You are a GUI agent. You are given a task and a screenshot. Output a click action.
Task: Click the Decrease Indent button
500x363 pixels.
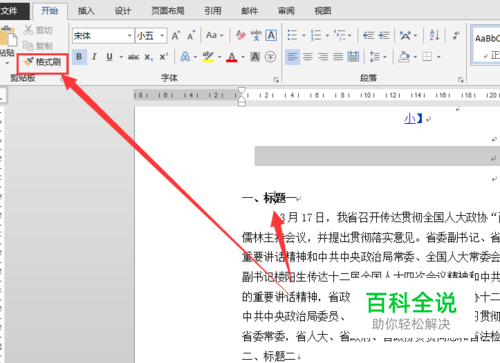369,35
